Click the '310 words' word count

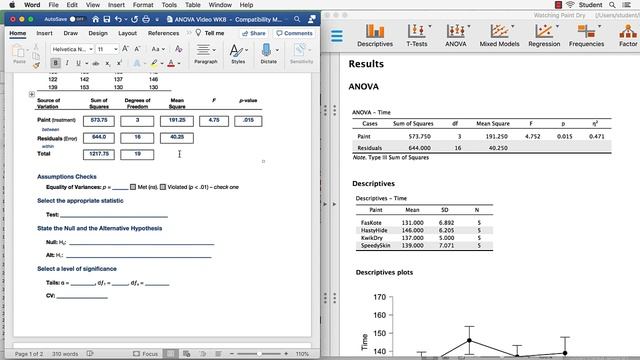point(64,354)
